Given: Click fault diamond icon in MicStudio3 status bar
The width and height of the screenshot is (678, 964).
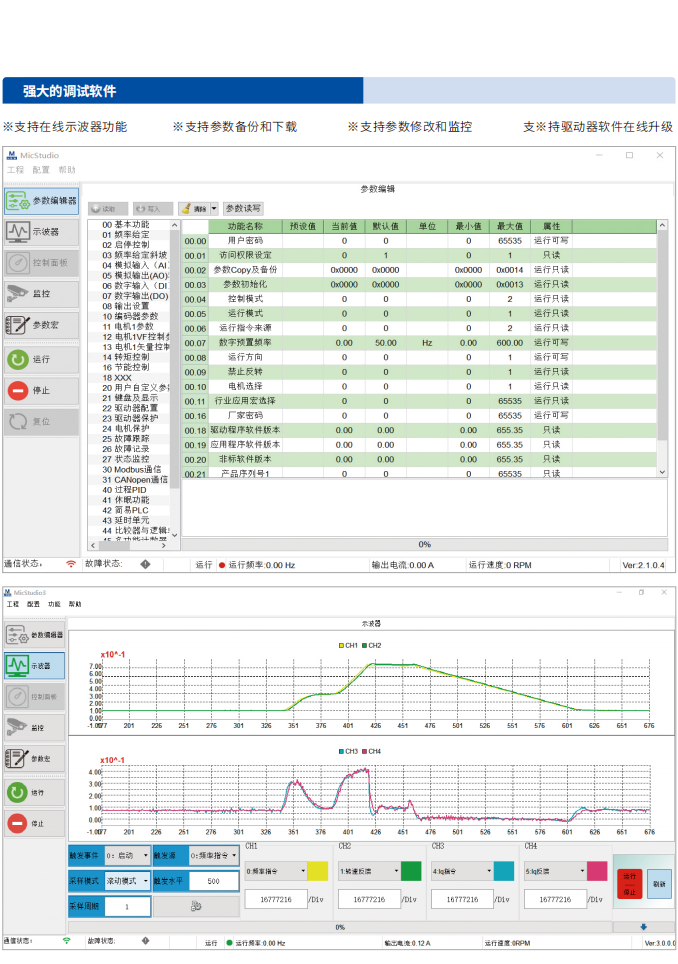Looking at the screenshot, I should point(145,941).
